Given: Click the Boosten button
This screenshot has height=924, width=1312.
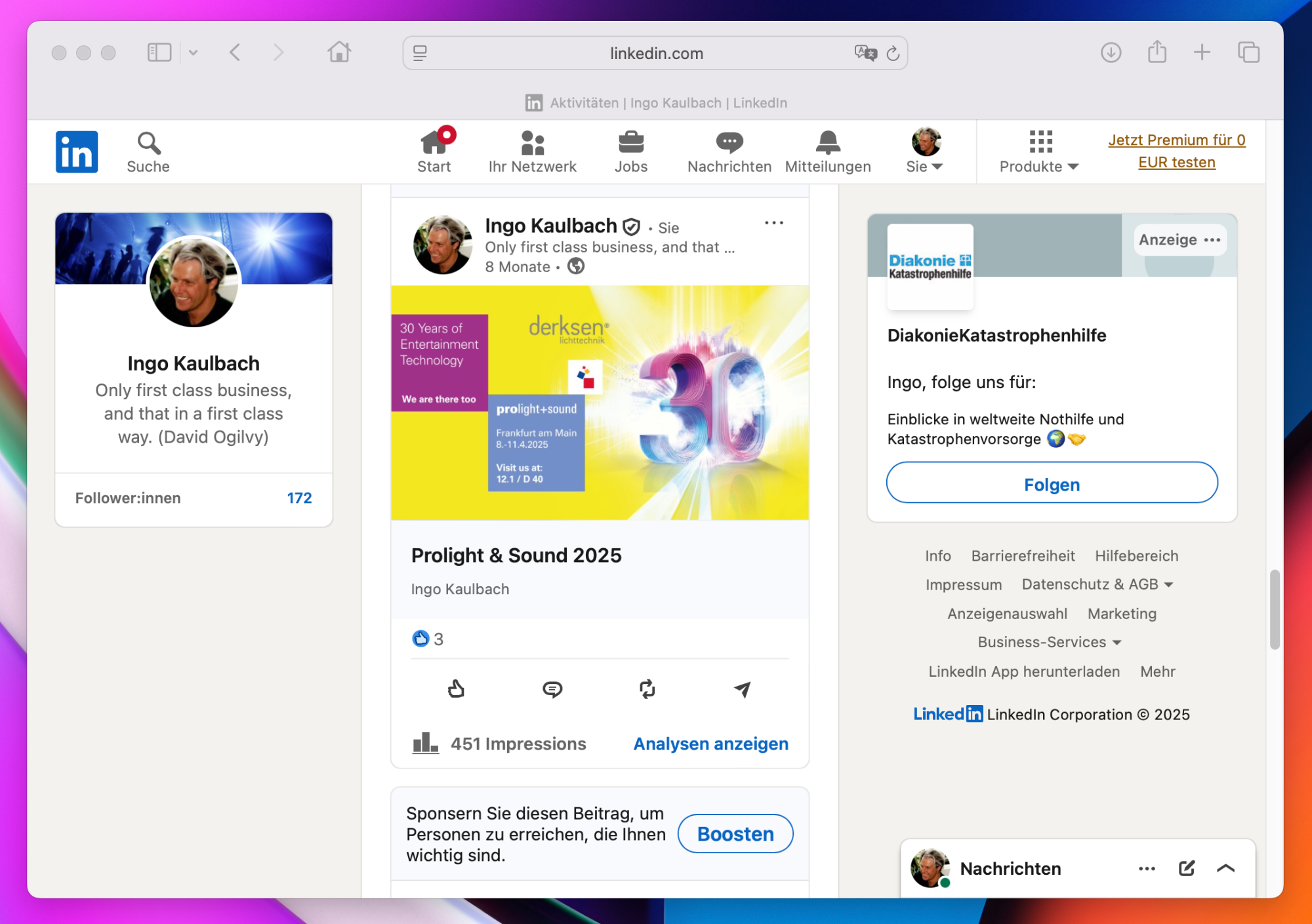Looking at the screenshot, I should pos(735,834).
